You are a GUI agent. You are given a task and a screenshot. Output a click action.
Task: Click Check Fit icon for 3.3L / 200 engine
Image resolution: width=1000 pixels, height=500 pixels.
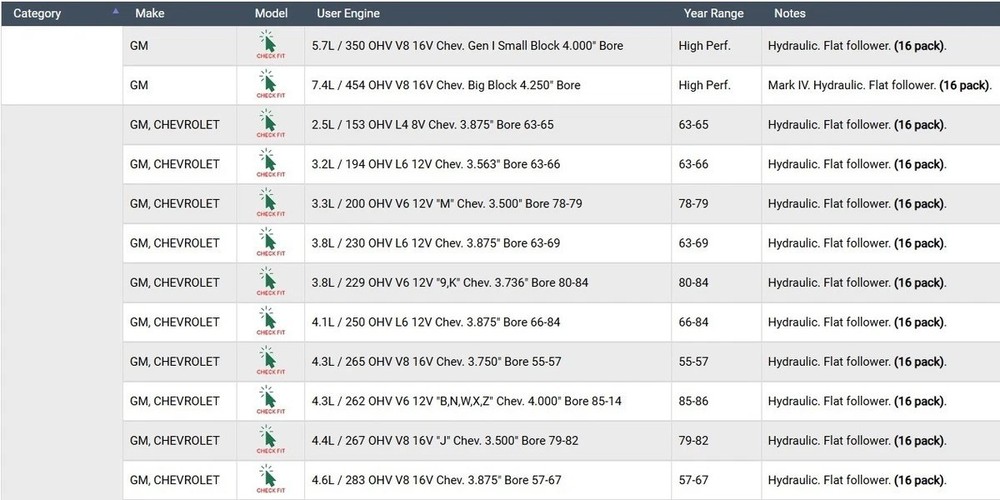pyautogui.click(x=267, y=203)
